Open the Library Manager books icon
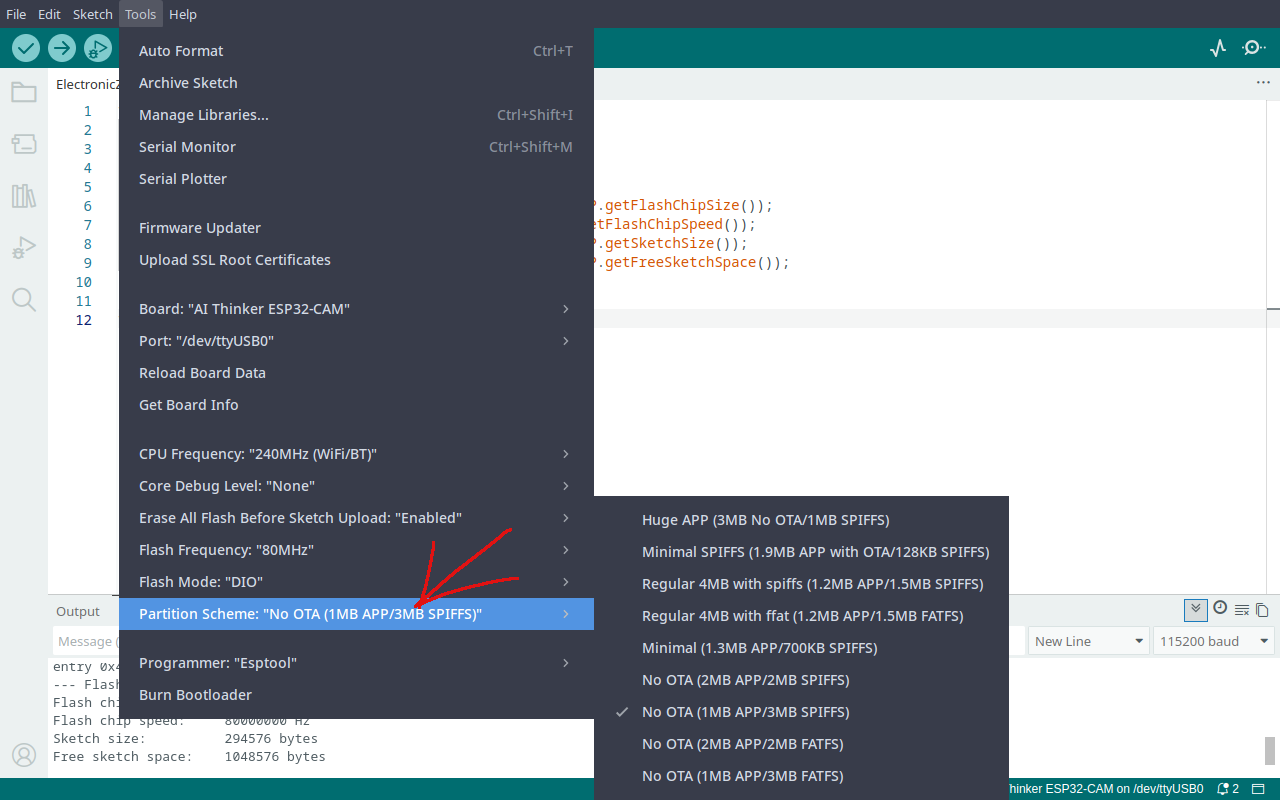This screenshot has width=1280, height=800. 24,196
